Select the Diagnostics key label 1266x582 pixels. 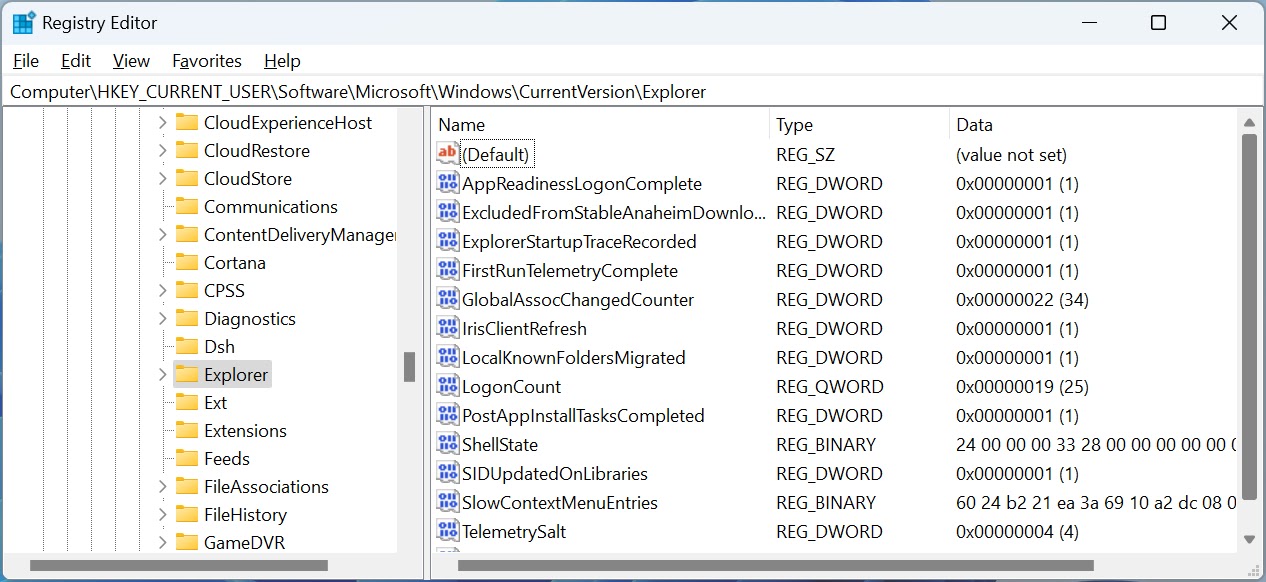pos(250,318)
